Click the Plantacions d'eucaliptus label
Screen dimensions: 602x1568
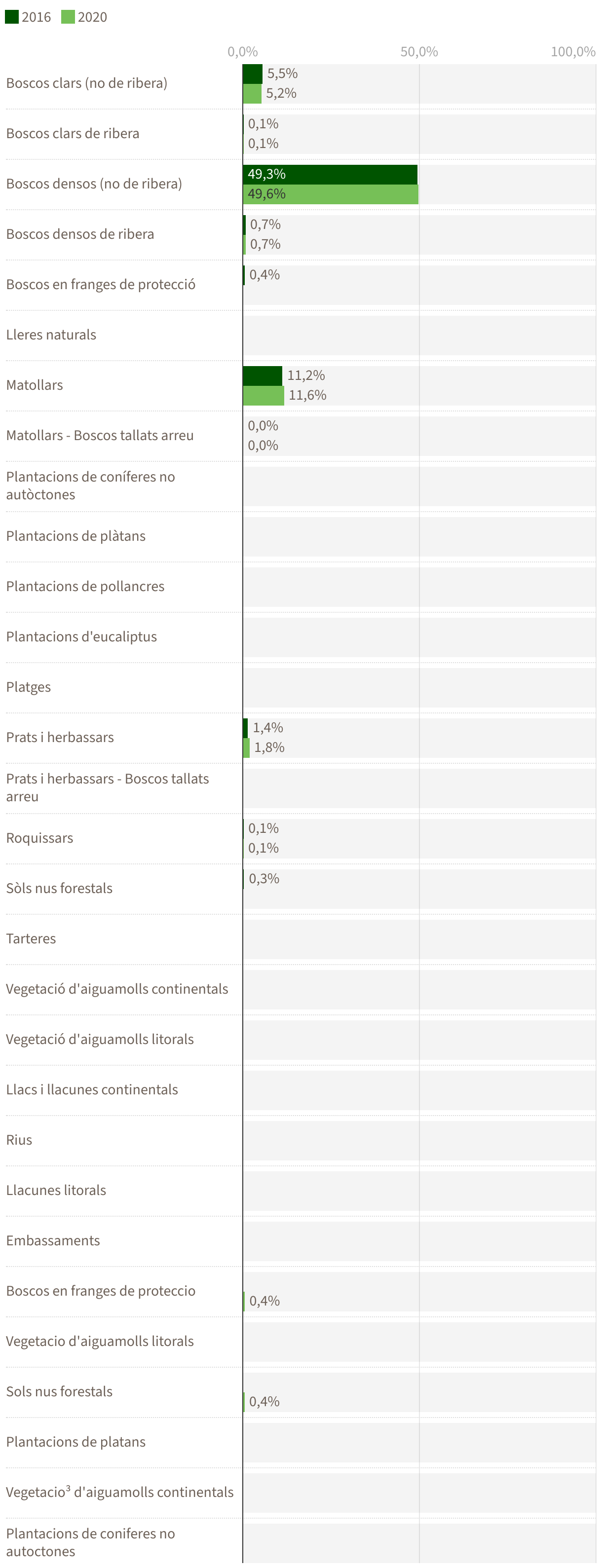click(x=81, y=636)
